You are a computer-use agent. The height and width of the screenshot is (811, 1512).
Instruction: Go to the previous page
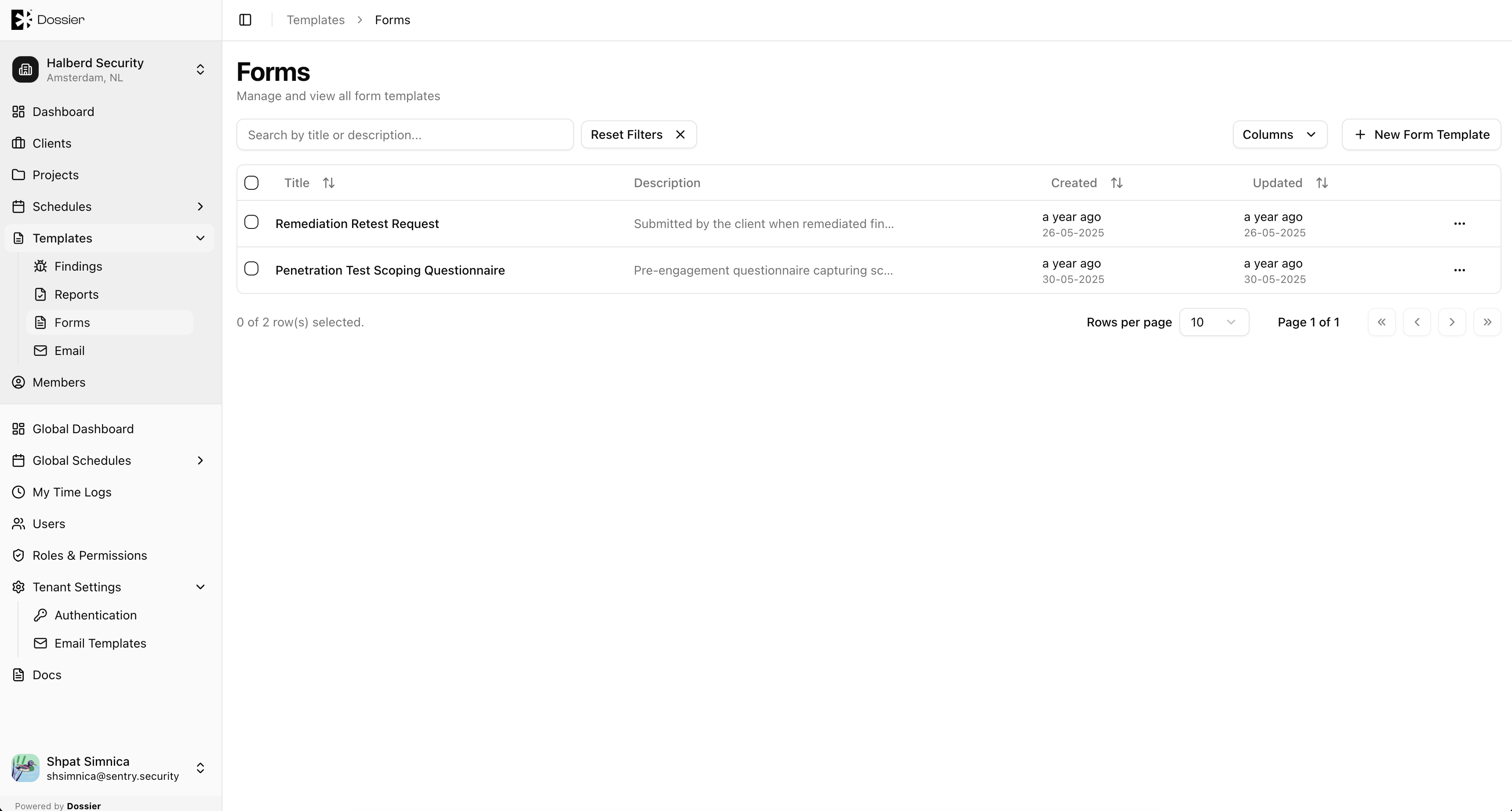tap(1417, 322)
